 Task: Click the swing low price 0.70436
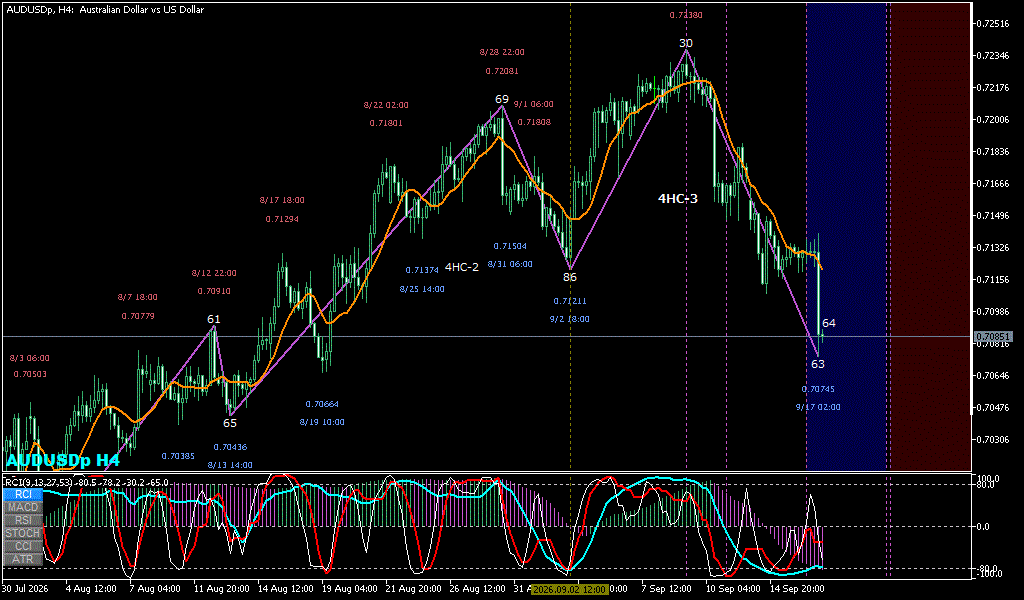(x=230, y=447)
